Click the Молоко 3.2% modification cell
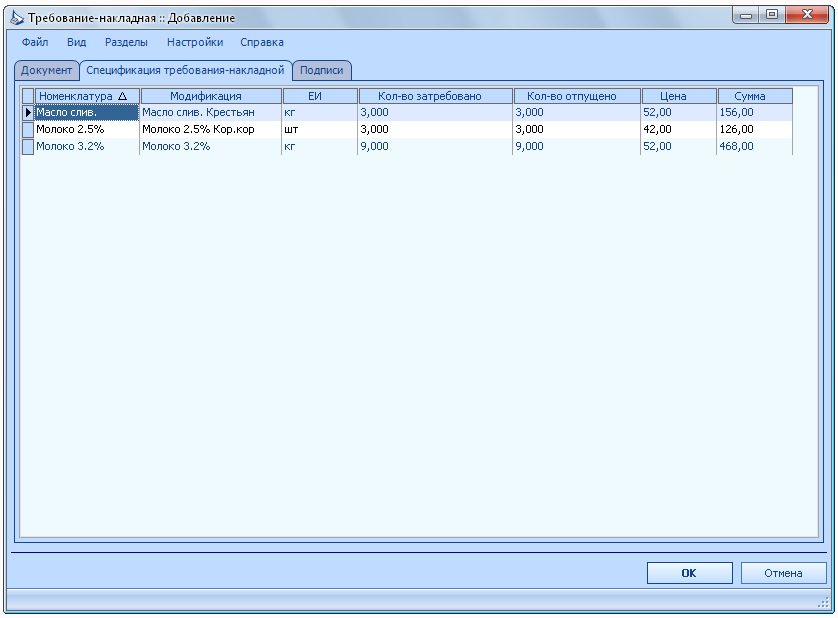This screenshot has height=618, width=838. (x=211, y=146)
